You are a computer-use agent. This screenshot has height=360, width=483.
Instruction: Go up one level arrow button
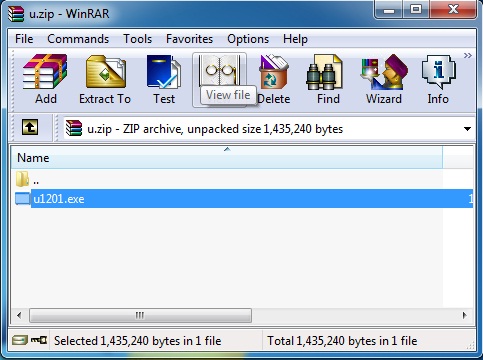coord(30,127)
